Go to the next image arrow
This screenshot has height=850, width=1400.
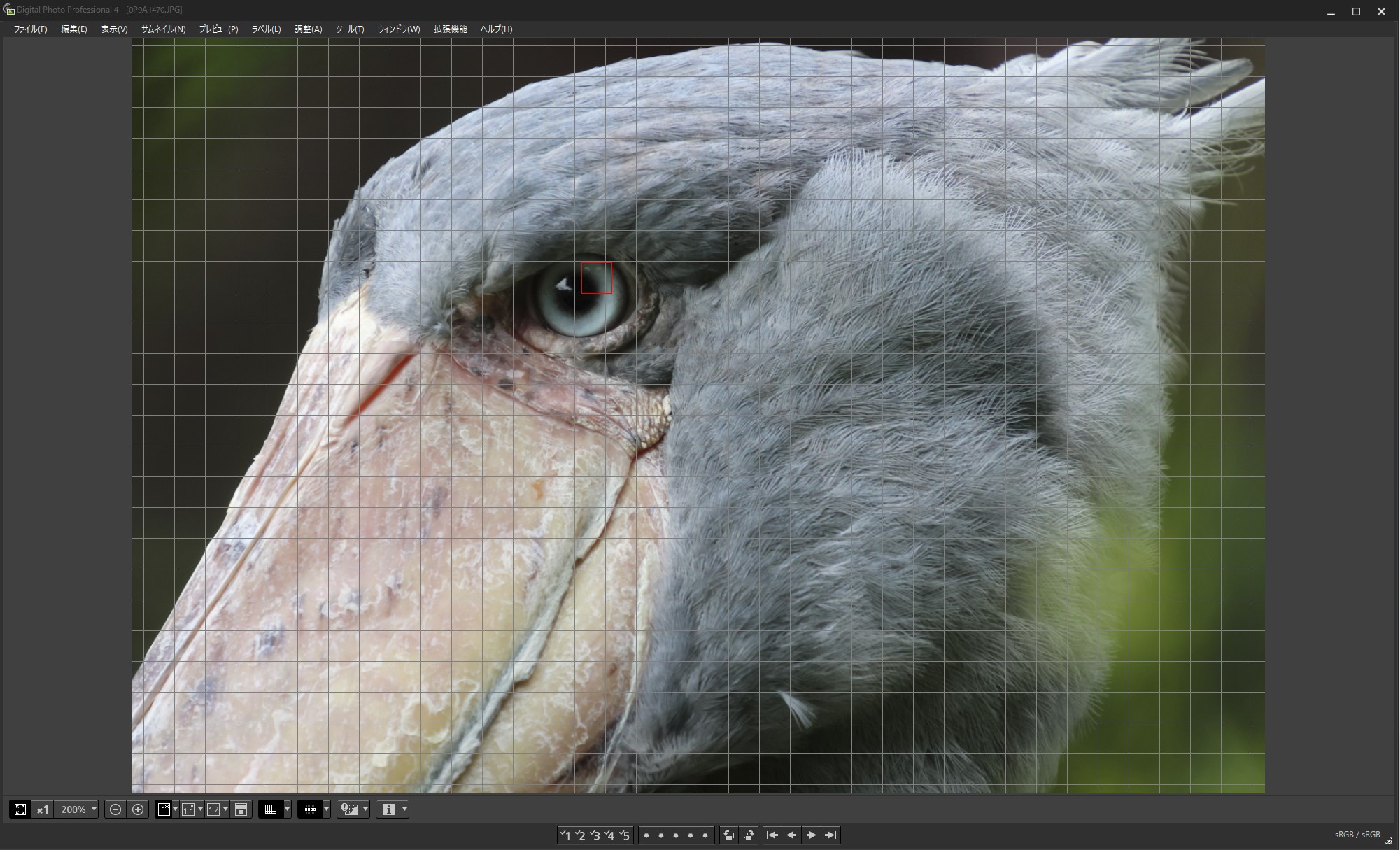[811, 835]
